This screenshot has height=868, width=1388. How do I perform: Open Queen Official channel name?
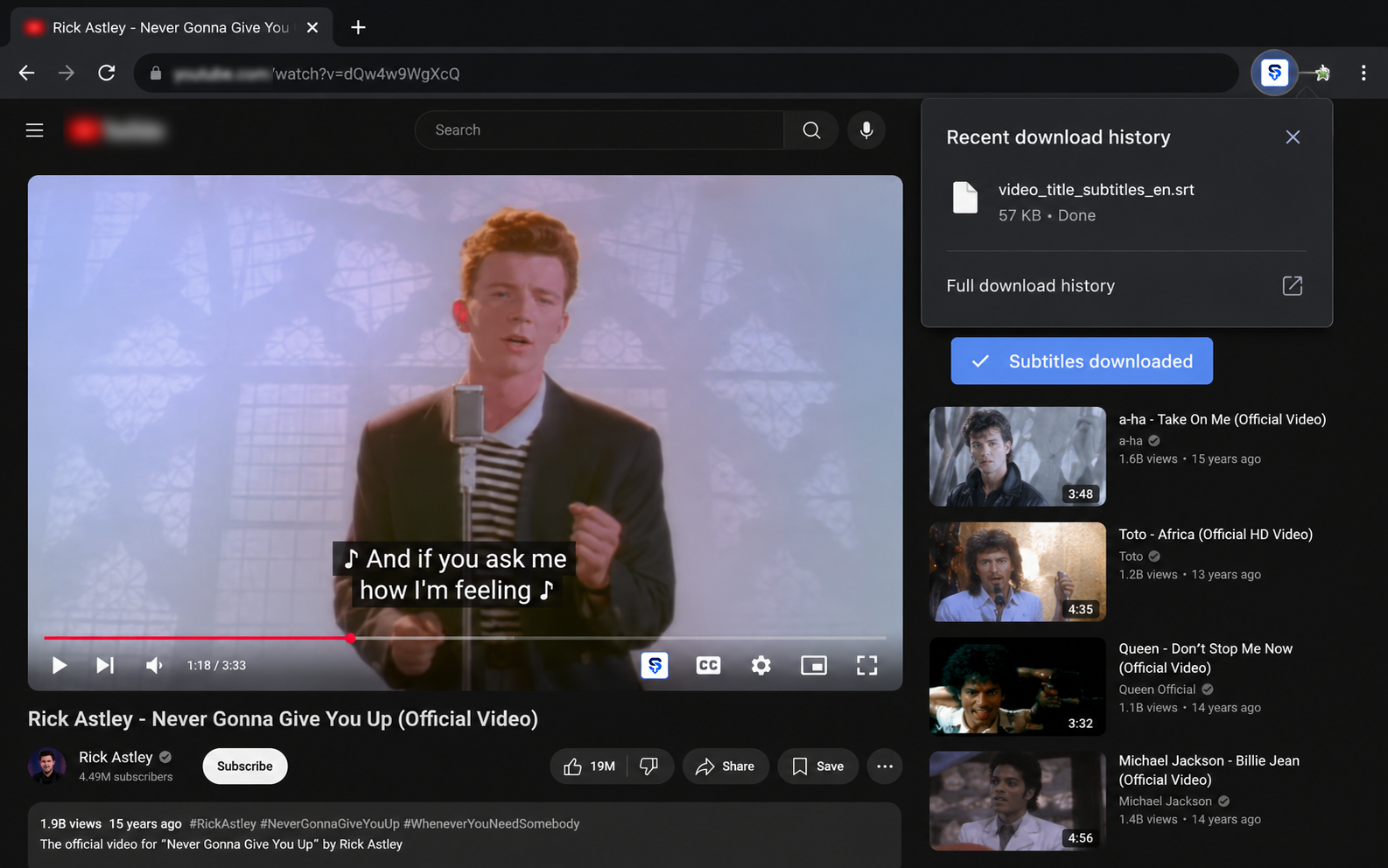click(x=1157, y=689)
